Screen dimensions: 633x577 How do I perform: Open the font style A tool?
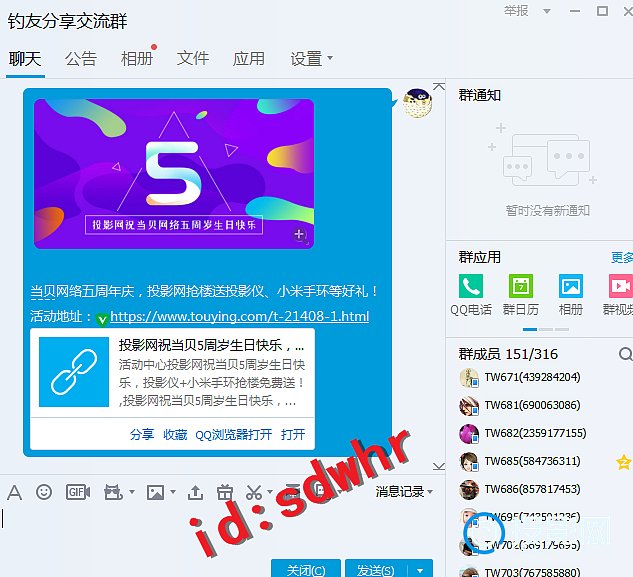pyautogui.click(x=15, y=492)
